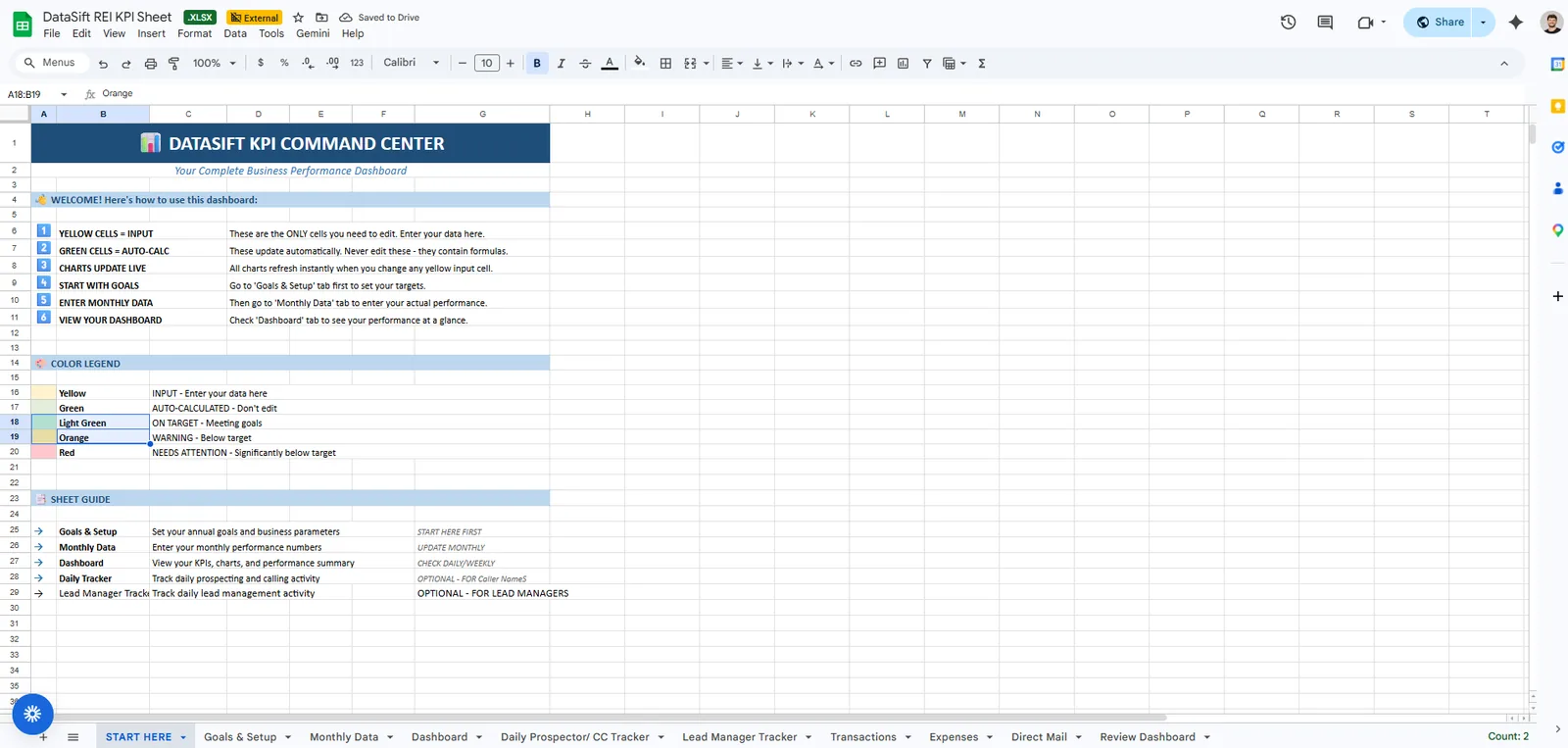1568x748 pixels.
Task: Insert comment icon in toolbar
Action: tap(879, 63)
